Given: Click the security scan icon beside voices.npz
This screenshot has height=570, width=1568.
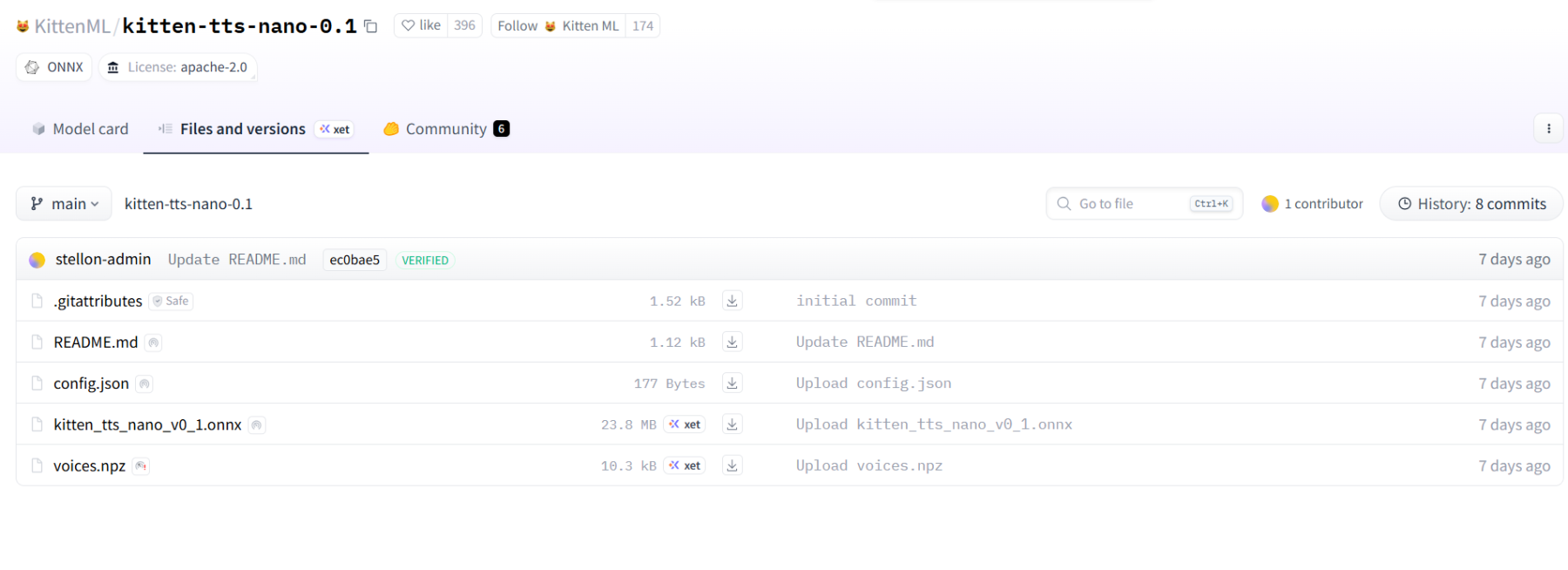Looking at the screenshot, I should pyautogui.click(x=141, y=466).
